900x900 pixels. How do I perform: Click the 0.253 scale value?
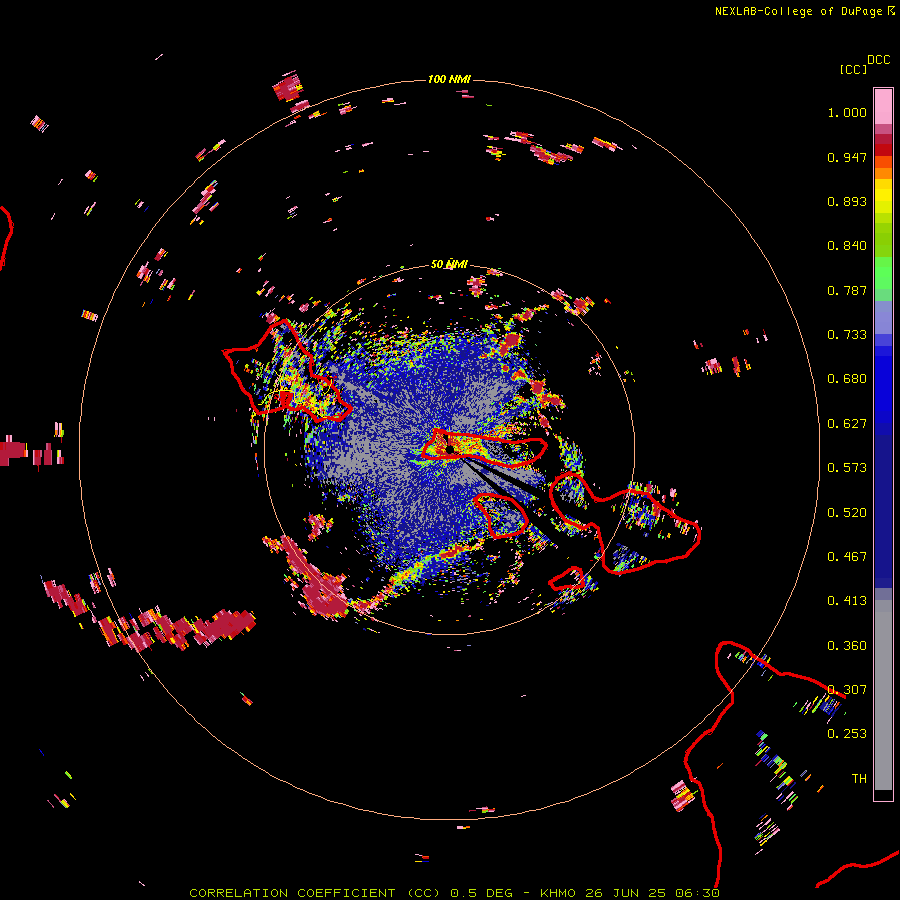(847, 734)
